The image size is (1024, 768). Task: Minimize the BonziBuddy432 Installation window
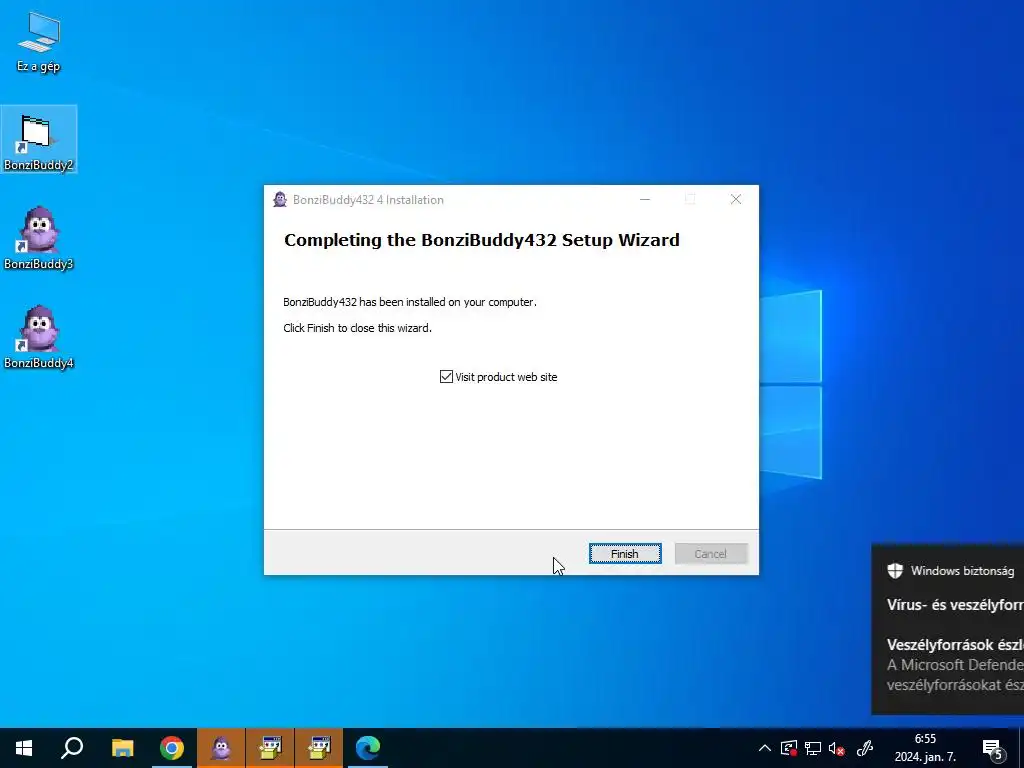pyautogui.click(x=645, y=199)
